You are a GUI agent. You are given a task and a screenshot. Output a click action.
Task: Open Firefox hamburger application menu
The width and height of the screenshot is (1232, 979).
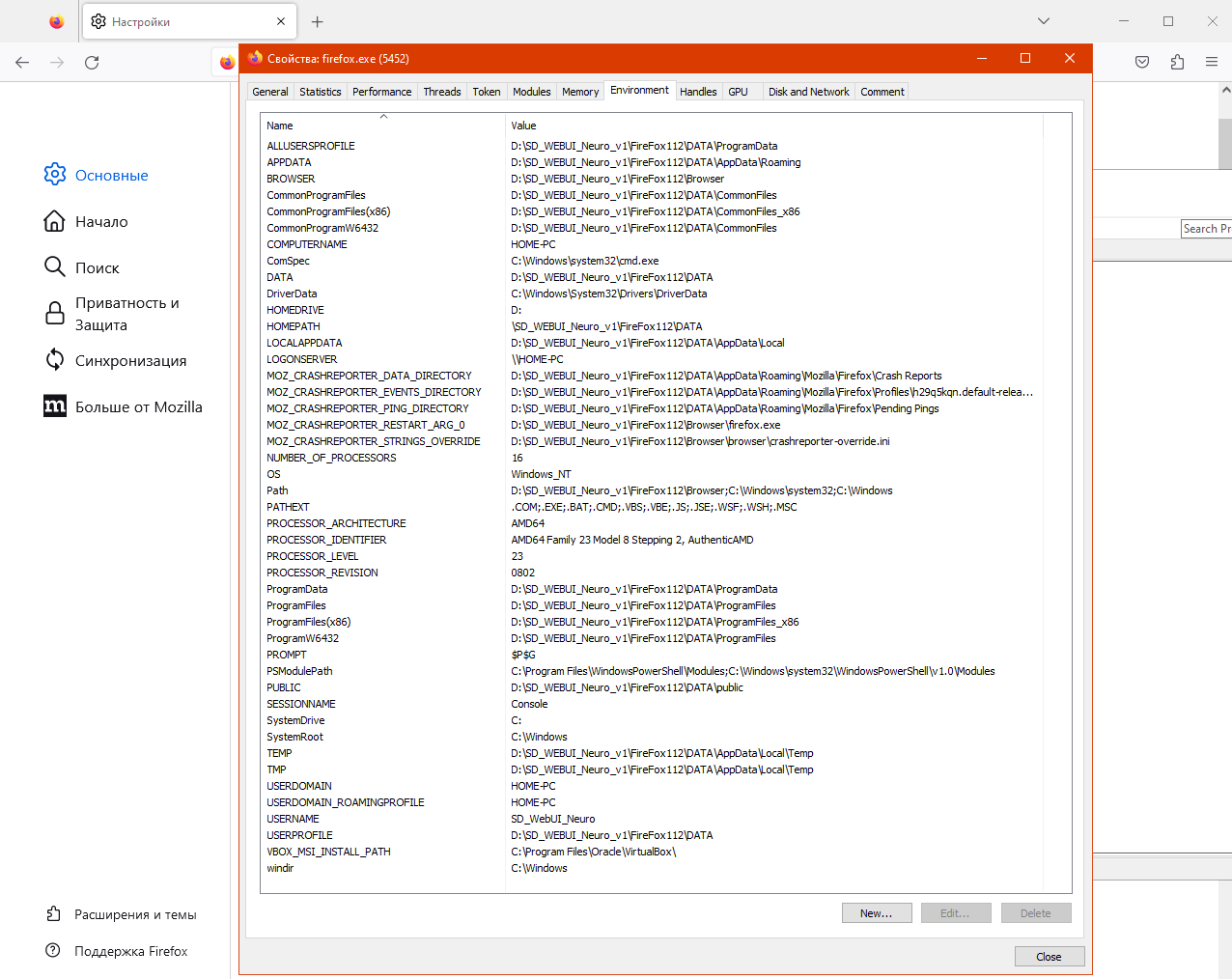click(x=1212, y=62)
